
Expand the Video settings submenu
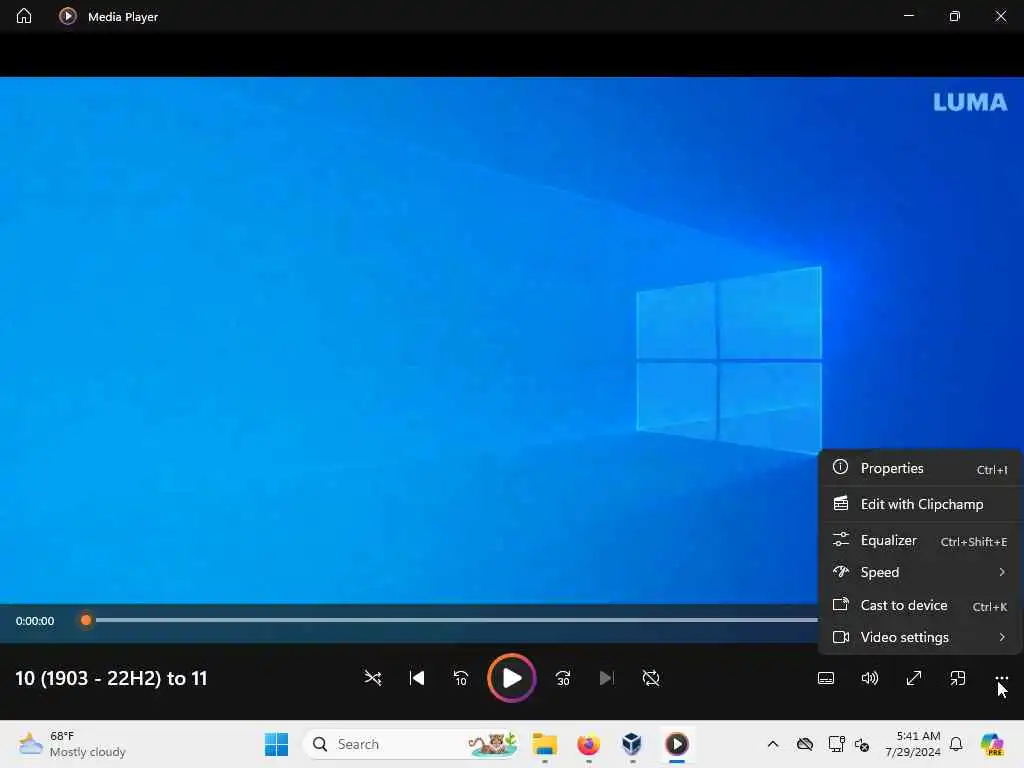[920, 637]
